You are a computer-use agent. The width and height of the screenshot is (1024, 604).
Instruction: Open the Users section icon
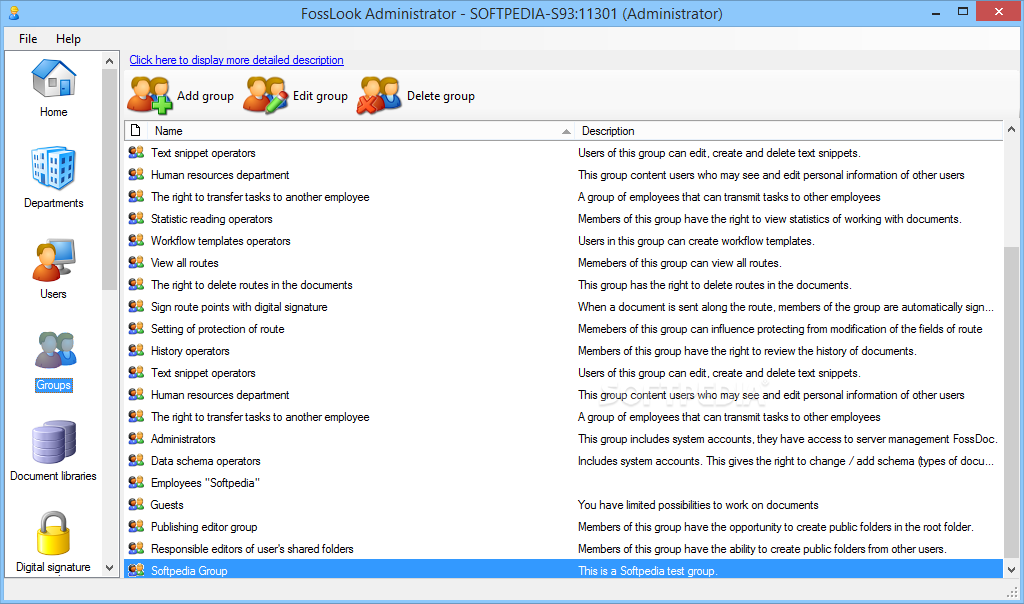pyautogui.click(x=54, y=260)
